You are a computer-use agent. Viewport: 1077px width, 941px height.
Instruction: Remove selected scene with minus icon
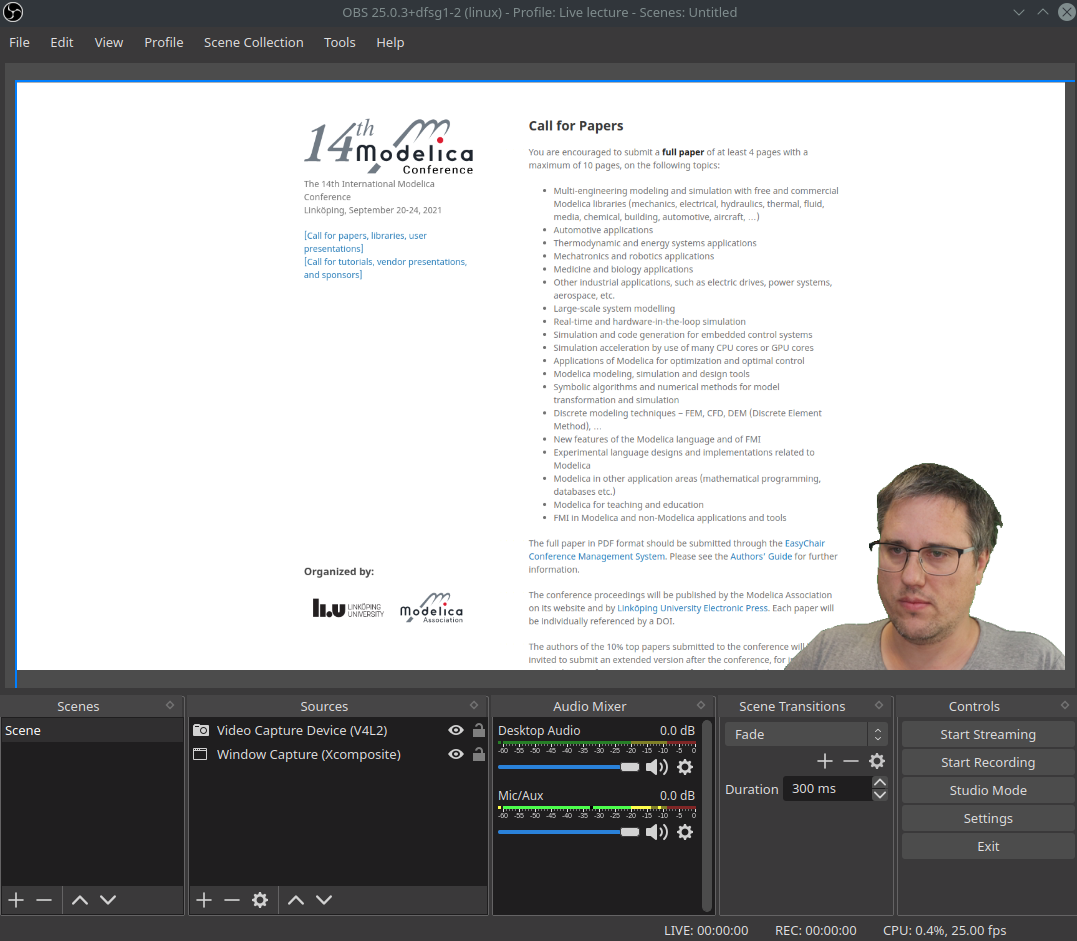(44, 900)
